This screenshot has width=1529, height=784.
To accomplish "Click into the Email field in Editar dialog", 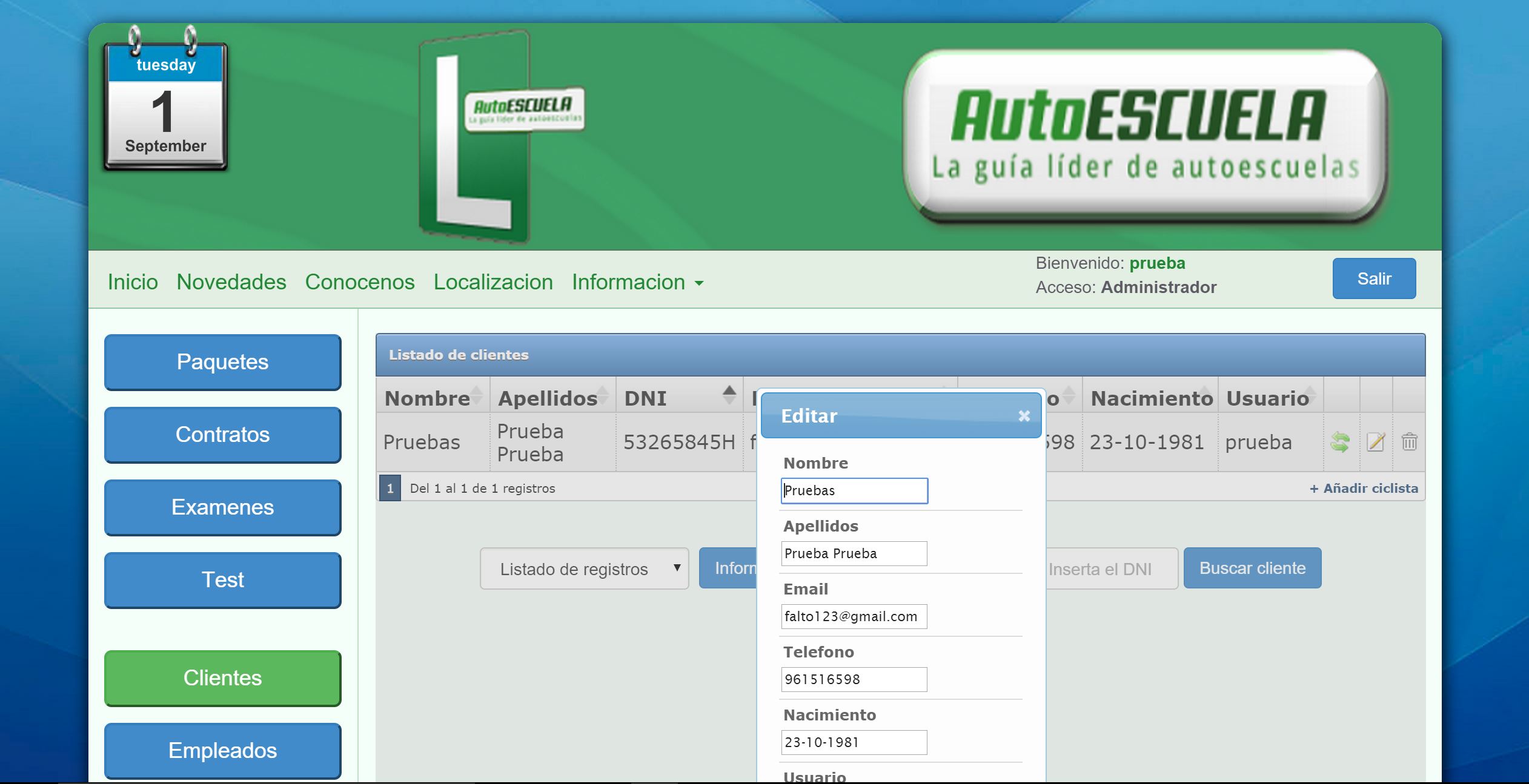I will click(x=854, y=616).
